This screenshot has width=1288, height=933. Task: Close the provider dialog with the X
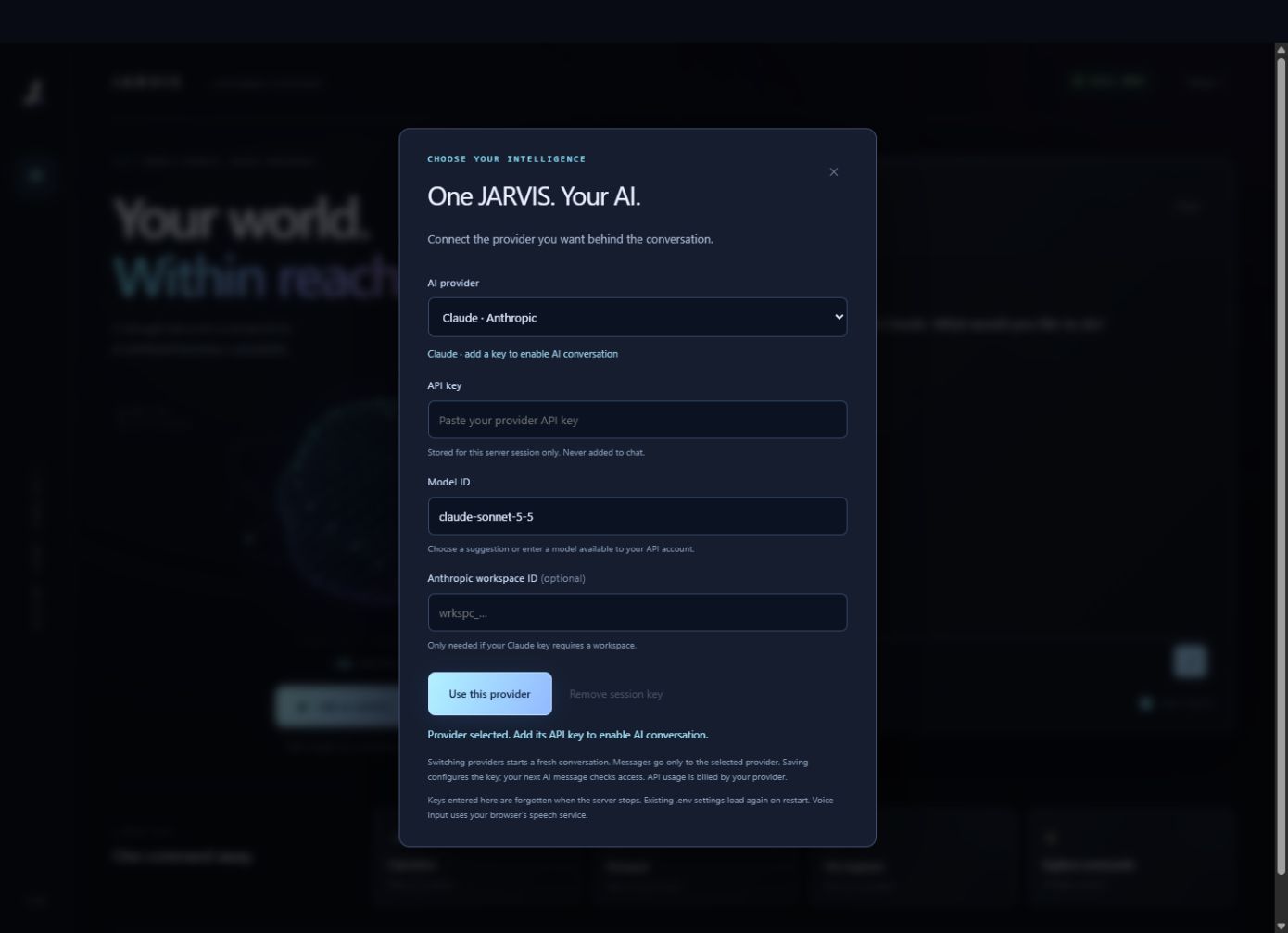[x=833, y=172]
